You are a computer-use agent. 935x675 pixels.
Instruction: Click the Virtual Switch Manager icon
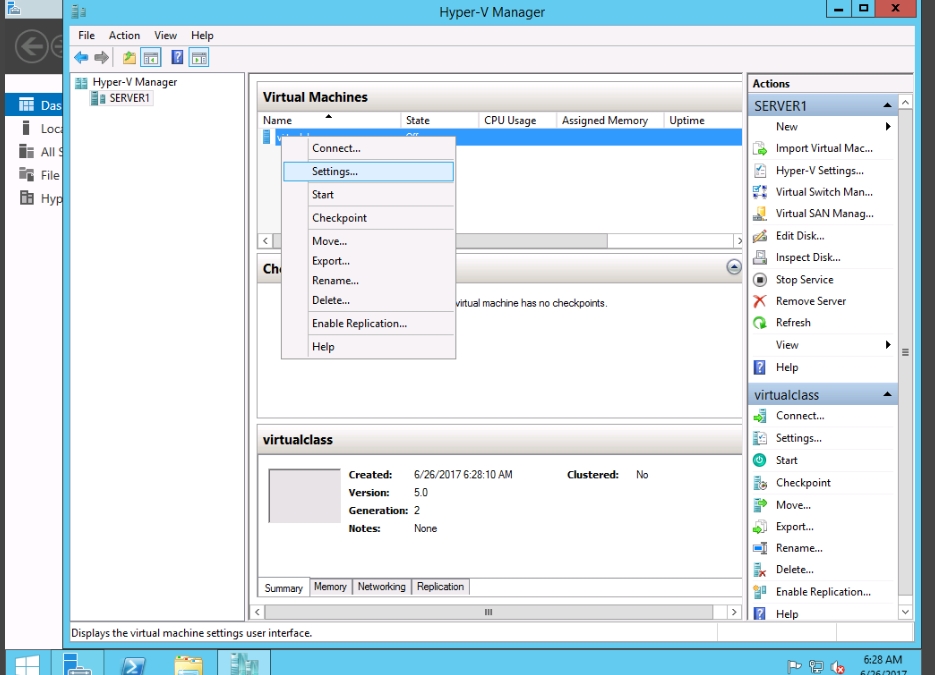(x=760, y=192)
